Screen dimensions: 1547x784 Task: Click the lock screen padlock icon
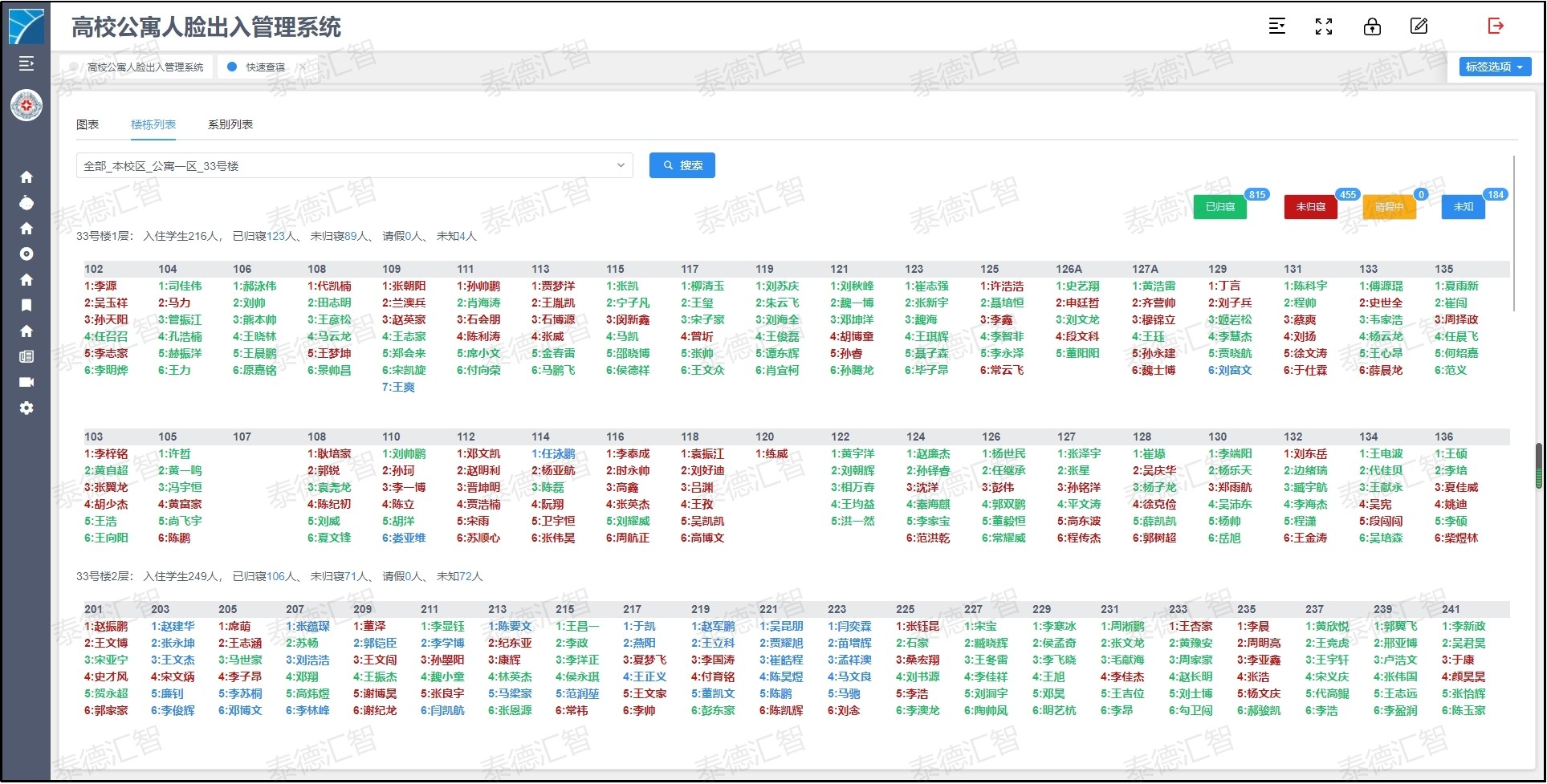tap(1372, 26)
